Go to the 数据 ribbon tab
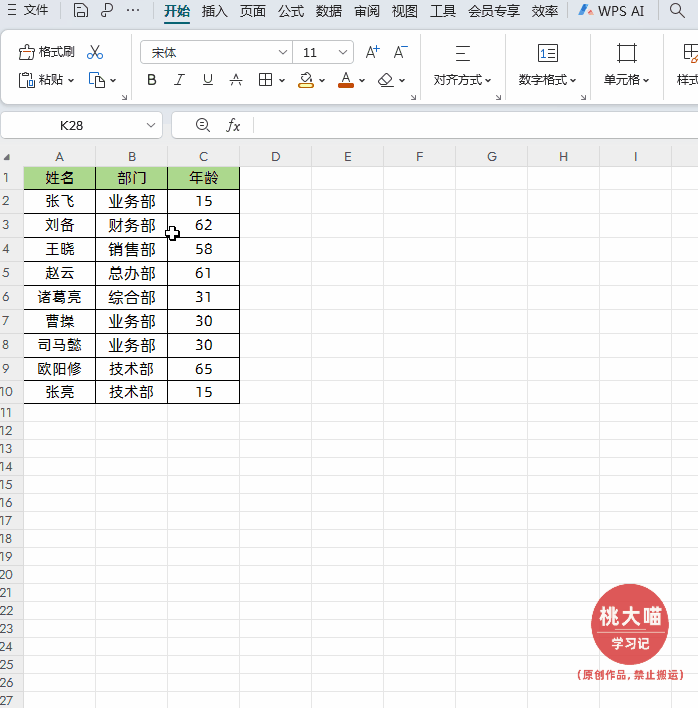Image resolution: width=698 pixels, height=708 pixels. click(329, 11)
